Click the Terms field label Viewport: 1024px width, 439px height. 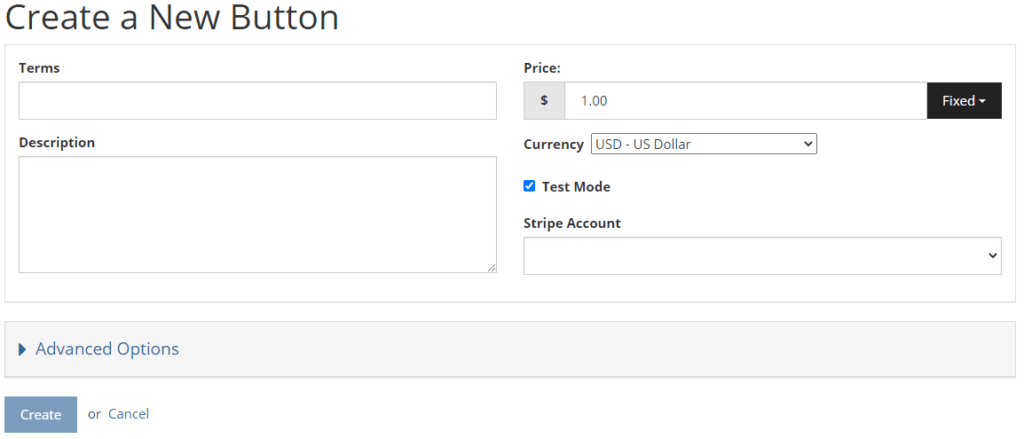pyautogui.click(x=39, y=68)
